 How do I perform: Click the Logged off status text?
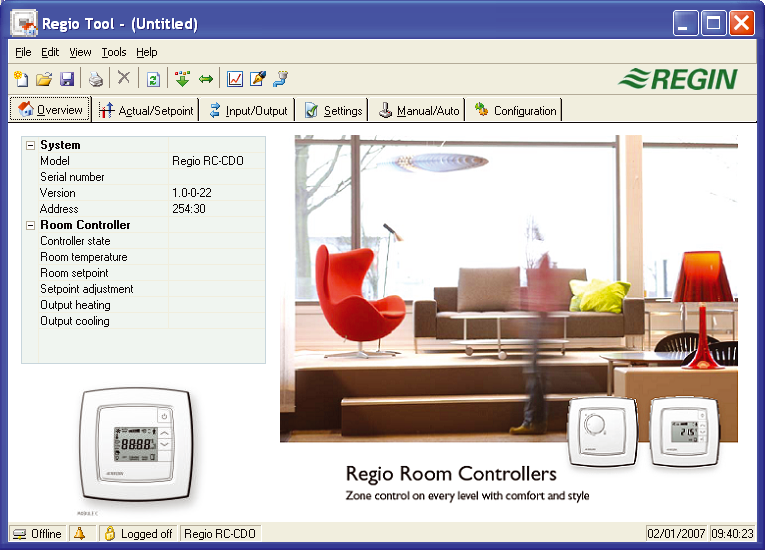coord(146,534)
